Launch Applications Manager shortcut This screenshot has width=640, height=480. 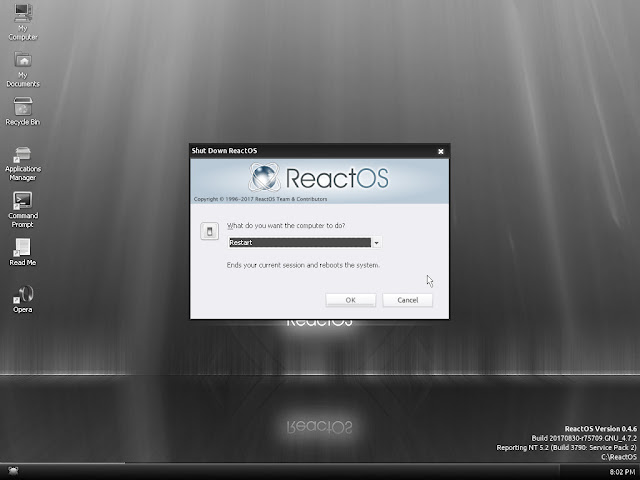point(23,163)
